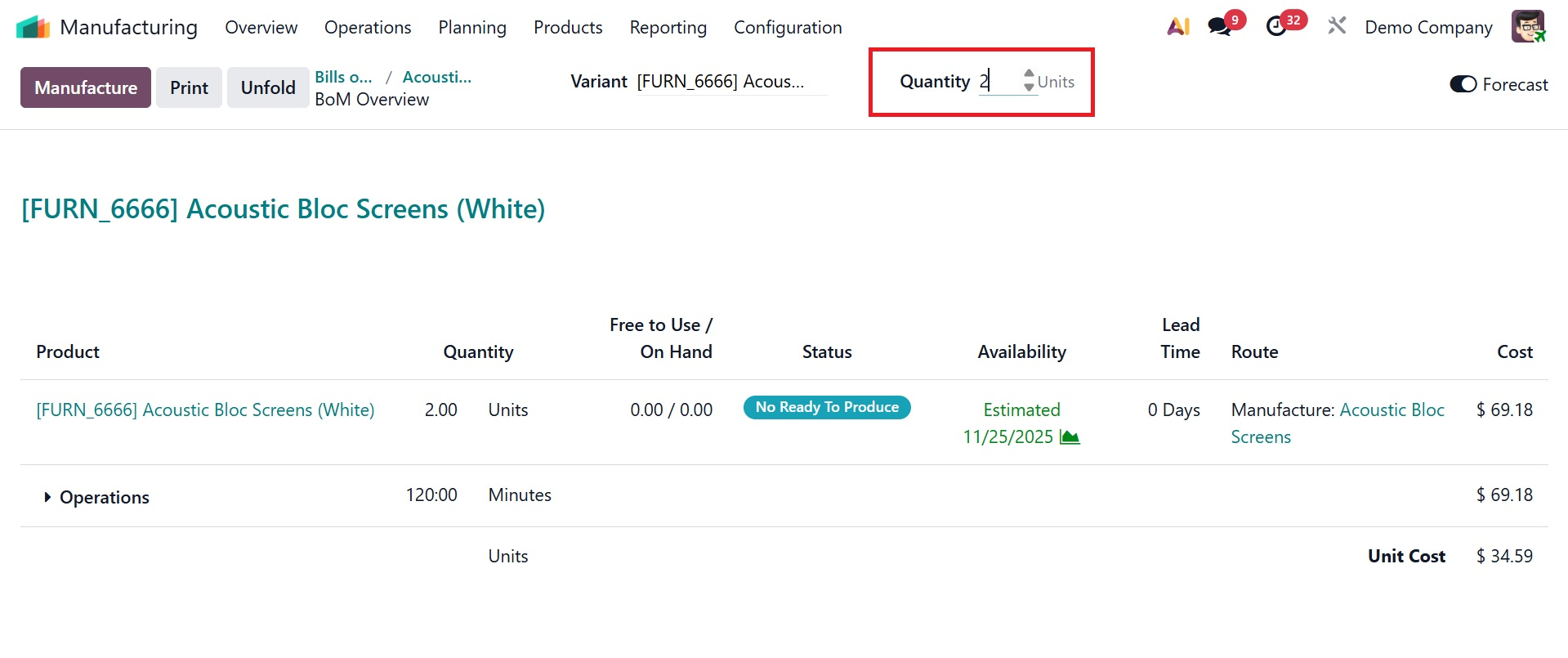This screenshot has width=1568, height=658.
Task: Open the Reporting menu
Action: tap(668, 27)
